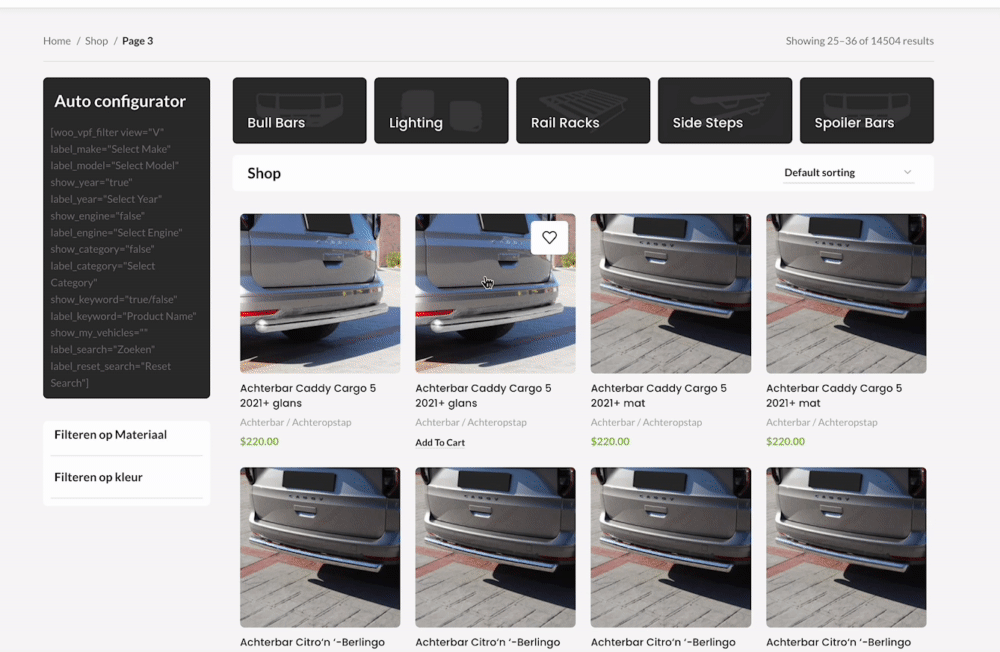
Task: Open the Lighting category tile
Action: pyautogui.click(x=441, y=110)
